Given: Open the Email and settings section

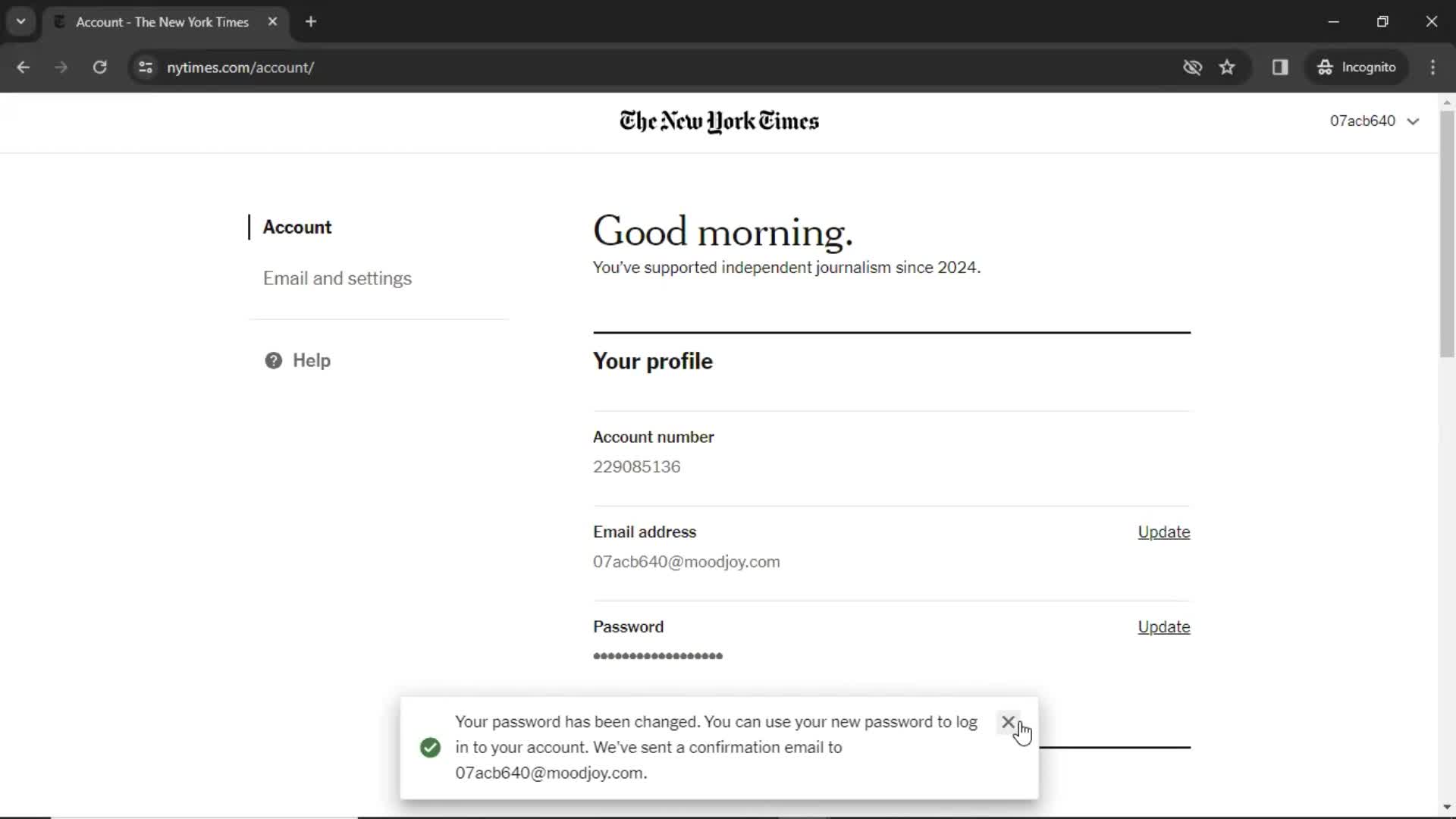Looking at the screenshot, I should (x=337, y=278).
